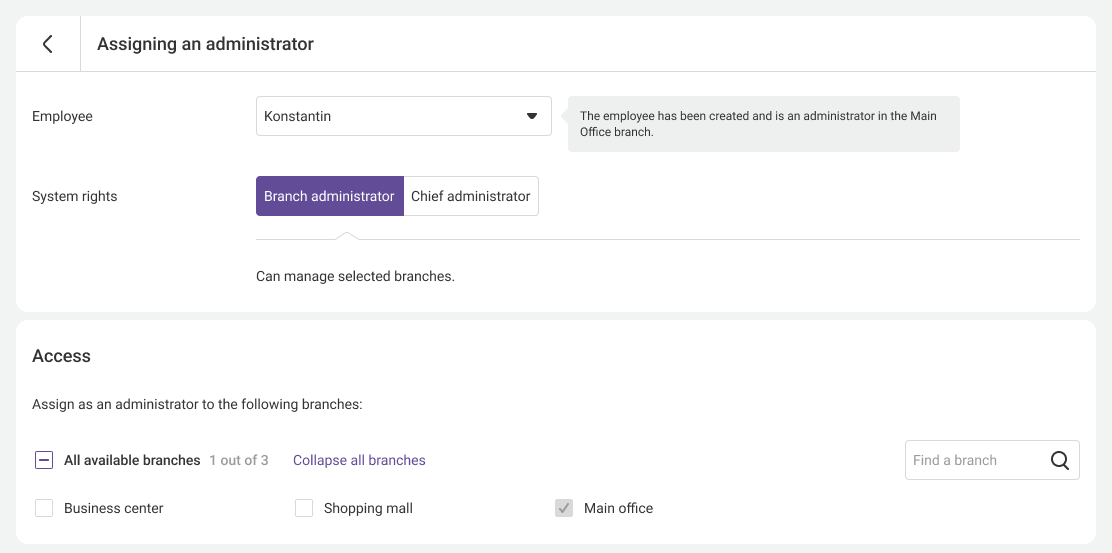Open the Employee field showing Konstantin
This screenshot has height=553, width=1112.
390,116
